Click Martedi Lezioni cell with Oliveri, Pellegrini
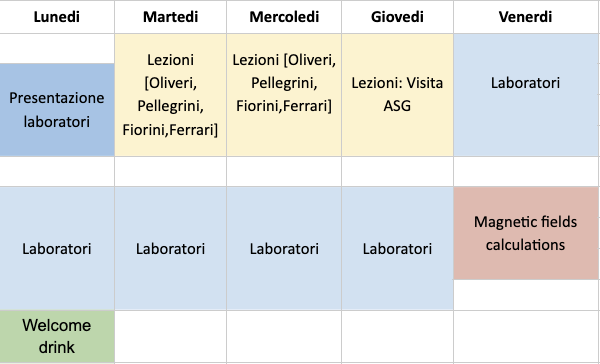This screenshot has height=364, width=600. click(x=170, y=95)
